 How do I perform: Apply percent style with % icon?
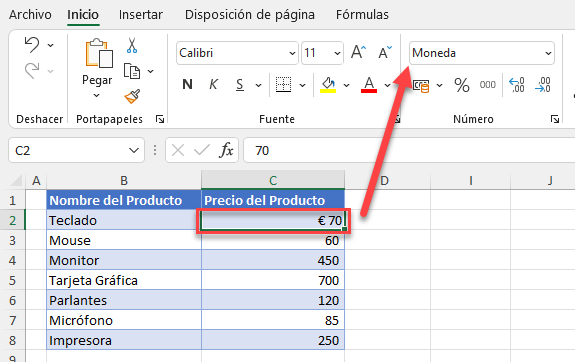(x=461, y=85)
